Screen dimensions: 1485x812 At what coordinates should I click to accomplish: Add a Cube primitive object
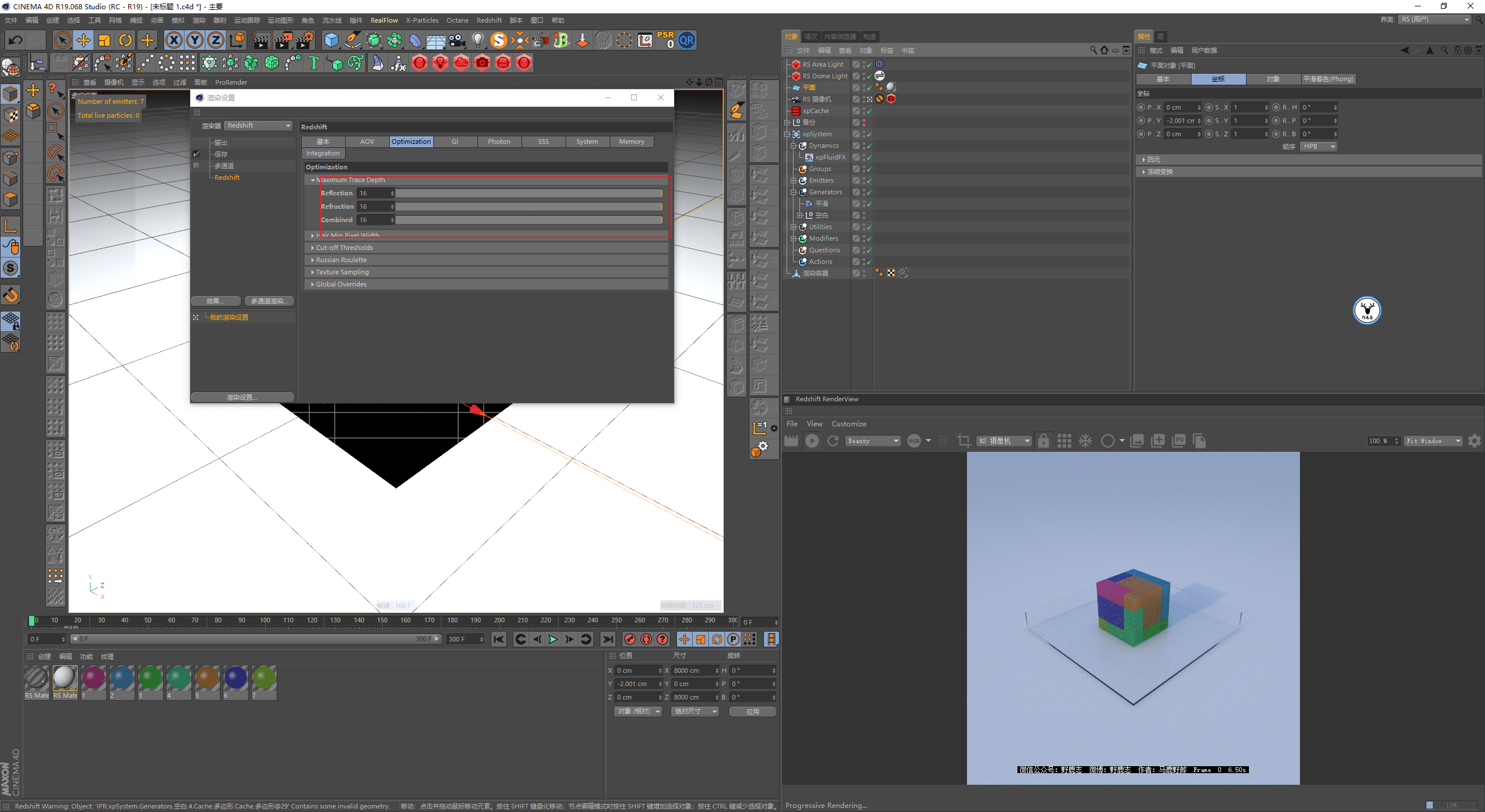coord(331,40)
